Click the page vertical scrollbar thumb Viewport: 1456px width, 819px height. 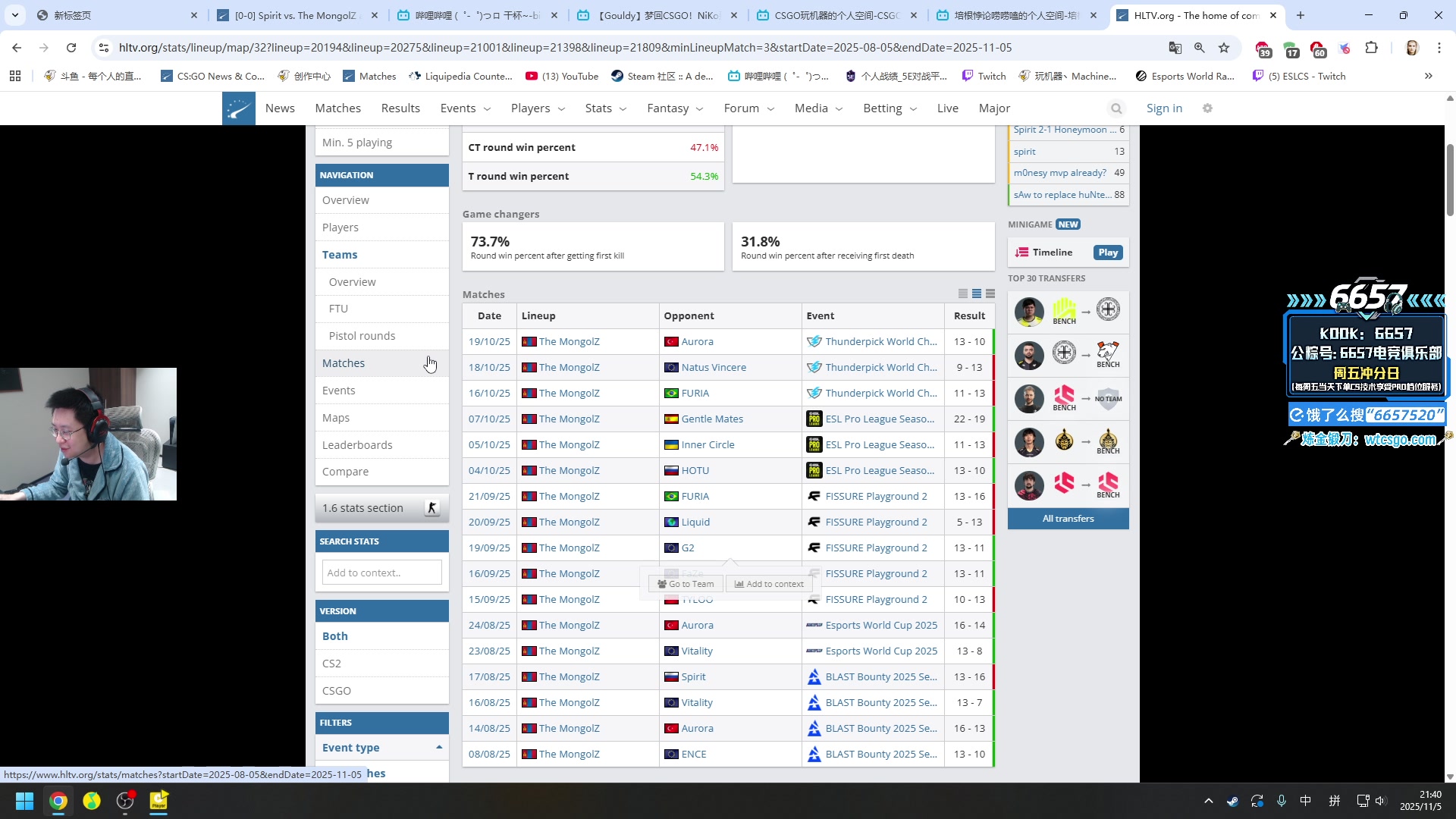pos(1450,178)
